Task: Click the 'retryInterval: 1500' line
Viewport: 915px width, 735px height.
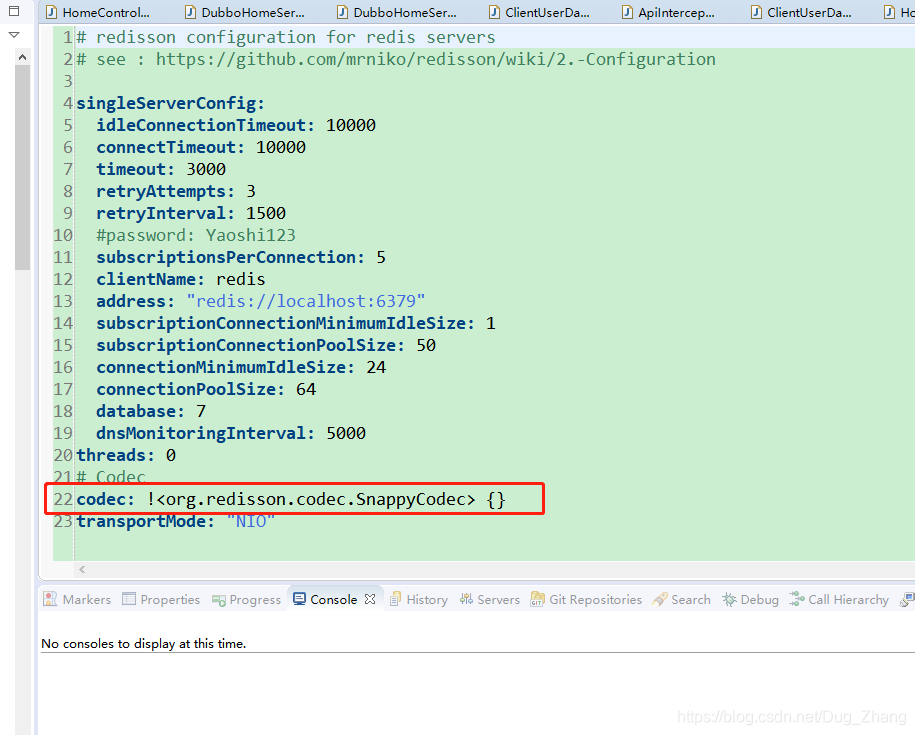Action: [191, 214]
